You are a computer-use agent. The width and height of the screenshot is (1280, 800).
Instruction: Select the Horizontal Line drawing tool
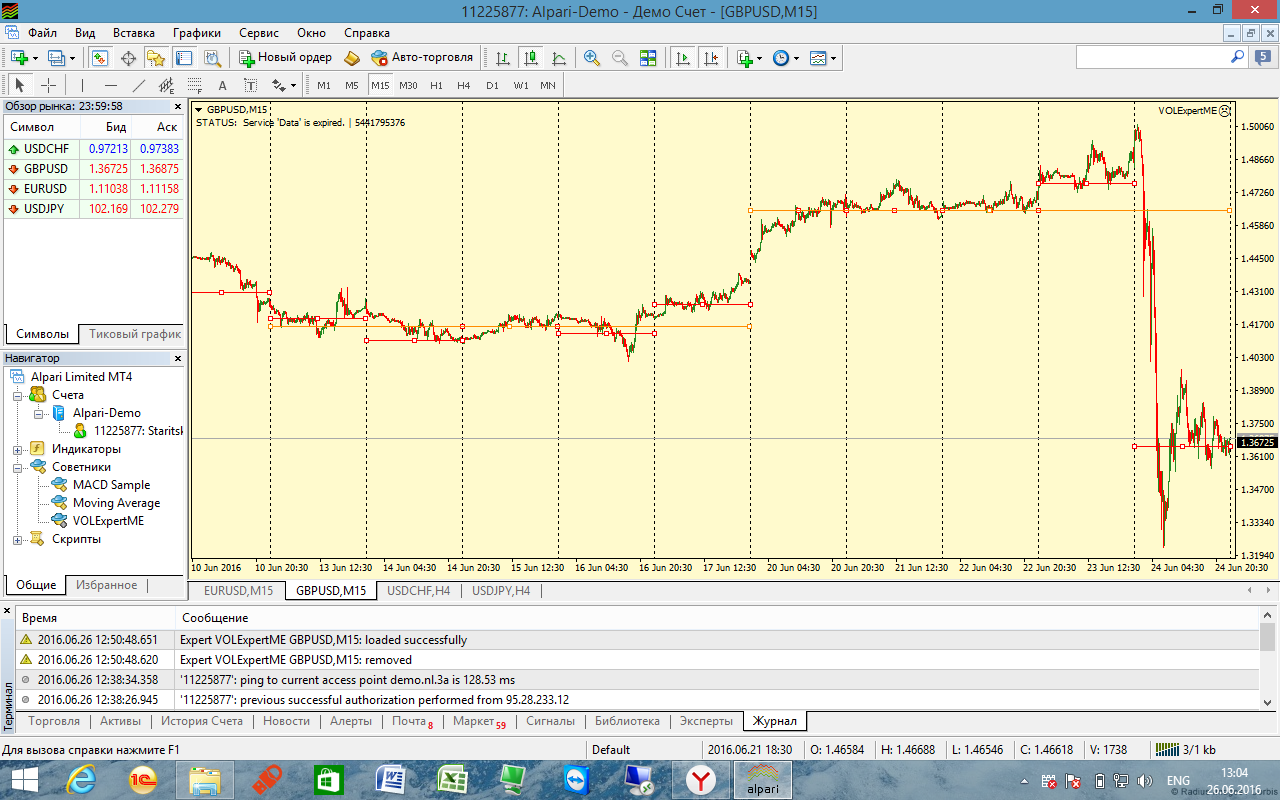[x=110, y=85]
